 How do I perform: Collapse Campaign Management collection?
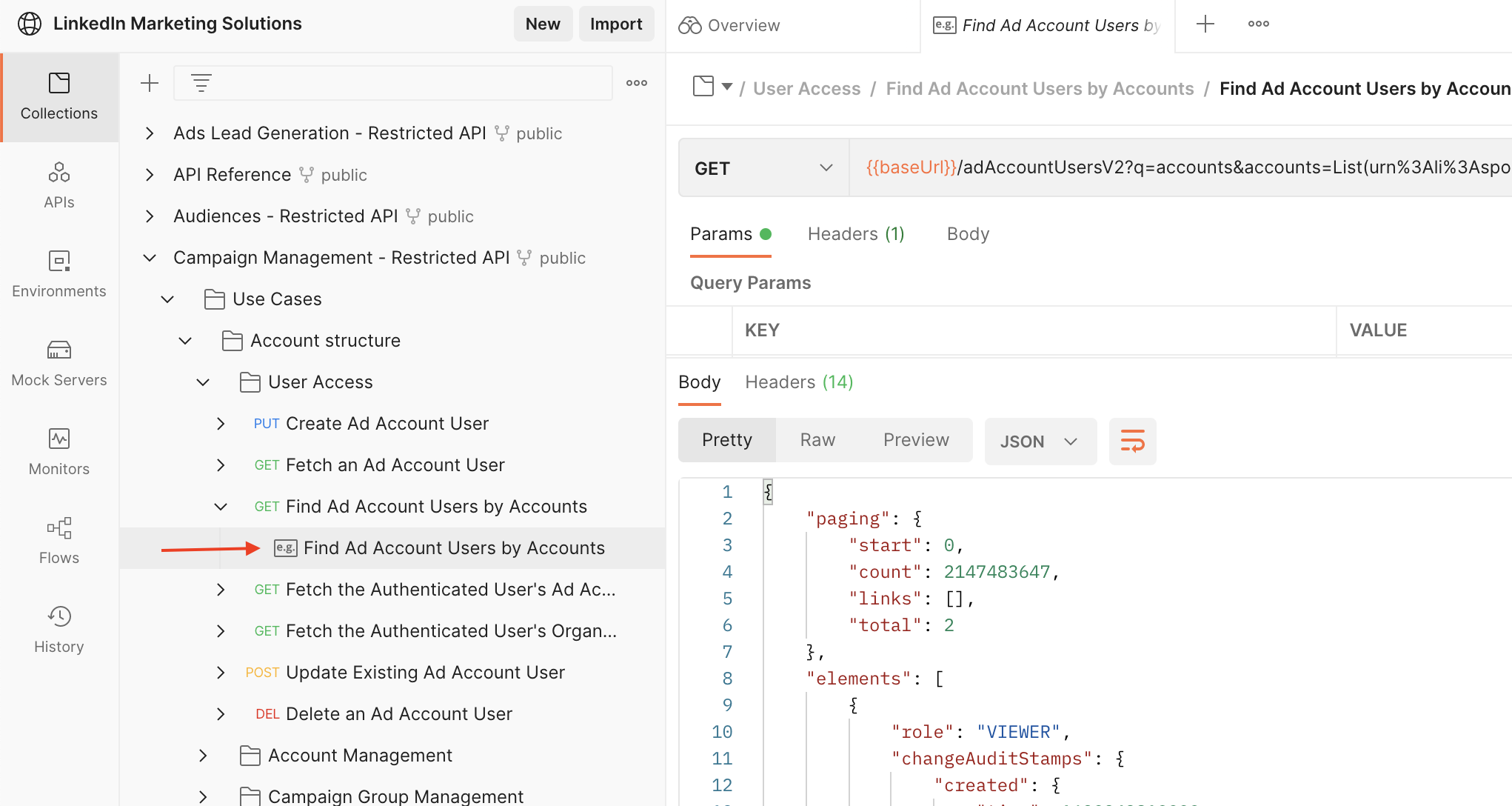pyautogui.click(x=150, y=258)
